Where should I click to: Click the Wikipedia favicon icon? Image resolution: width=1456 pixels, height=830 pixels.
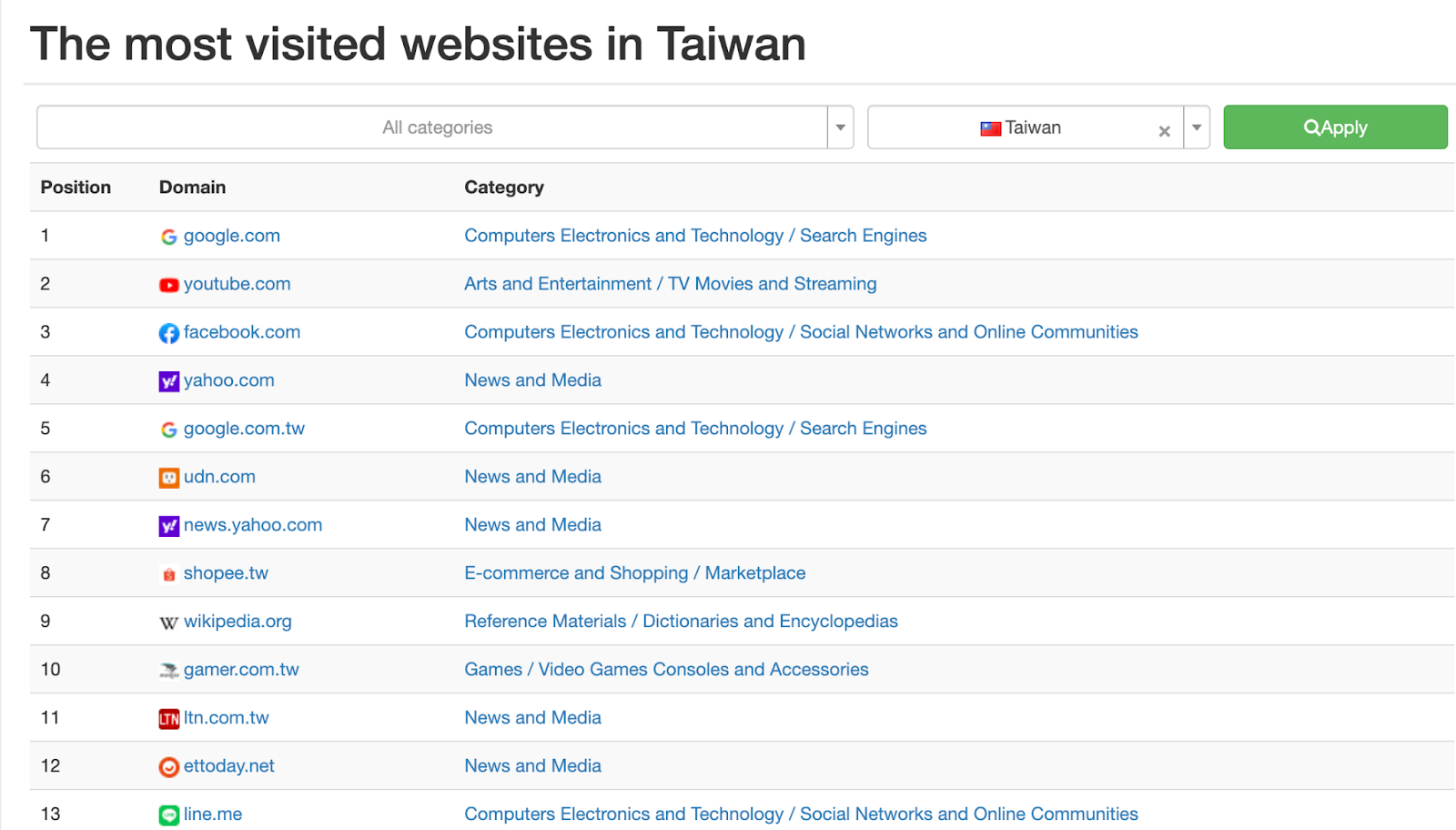169,622
